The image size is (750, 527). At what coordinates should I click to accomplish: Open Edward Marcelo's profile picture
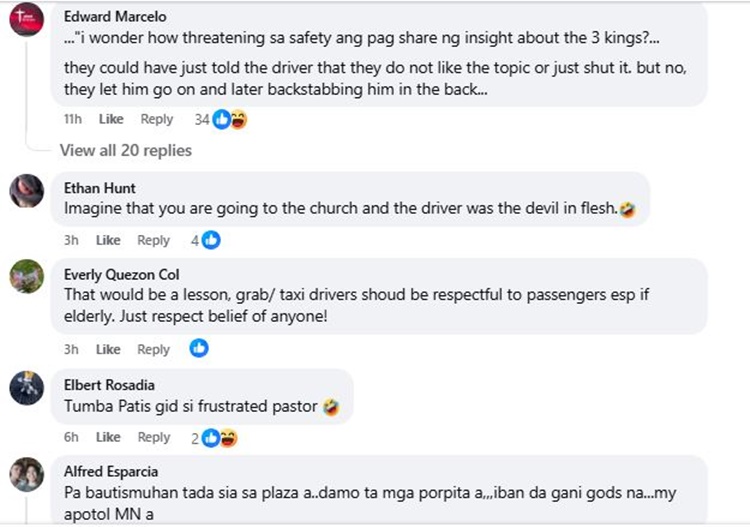pyautogui.click(x=26, y=19)
